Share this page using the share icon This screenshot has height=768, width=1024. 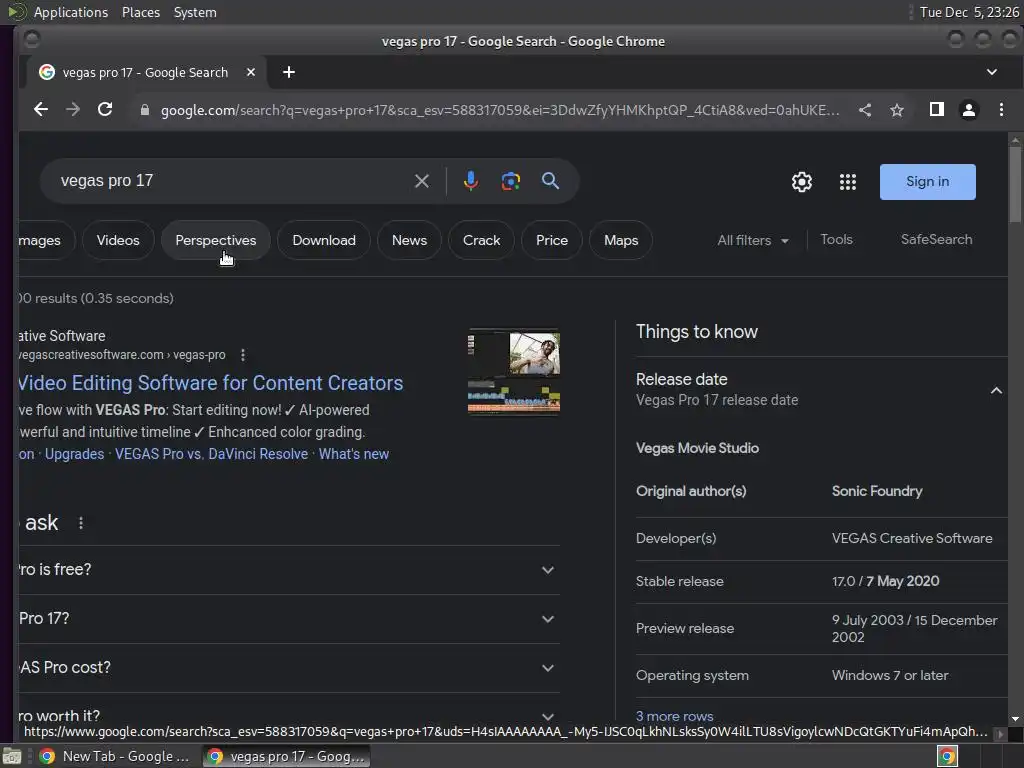(x=865, y=110)
